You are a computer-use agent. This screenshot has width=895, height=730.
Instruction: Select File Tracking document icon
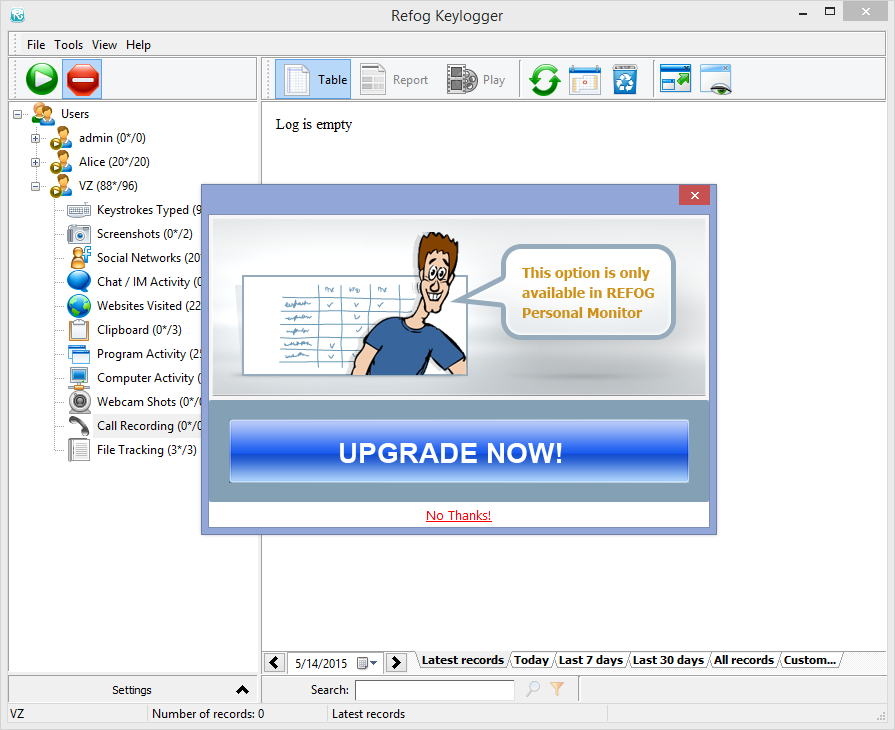click(x=79, y=450)
